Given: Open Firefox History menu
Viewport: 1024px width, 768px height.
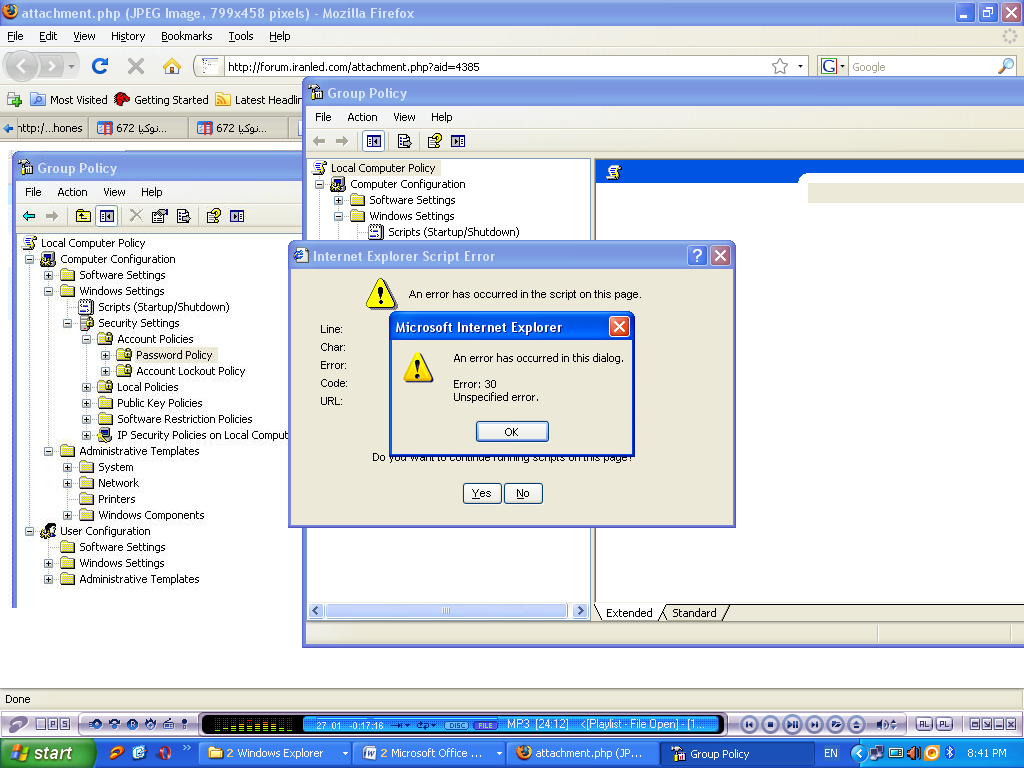Looking at the screenshot, I should pyautogui.click(x=127, y=36).
